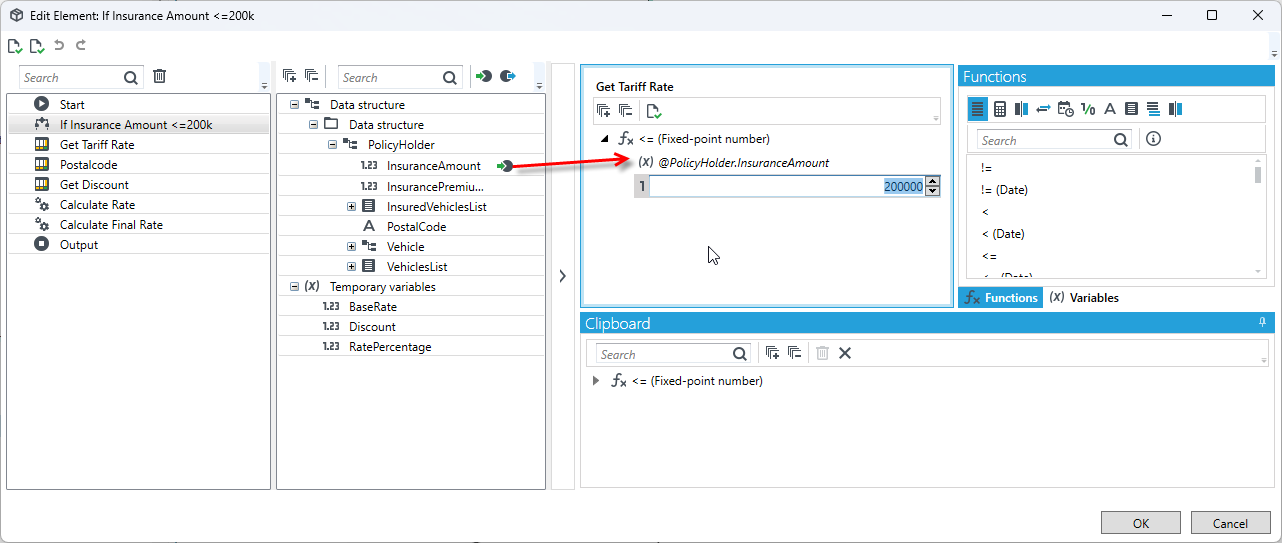Image resolution: width=1282 pixels, height=543 pixels.
Task: Select the Calculate Final Rate element
Action: click(x=138, y=224)
